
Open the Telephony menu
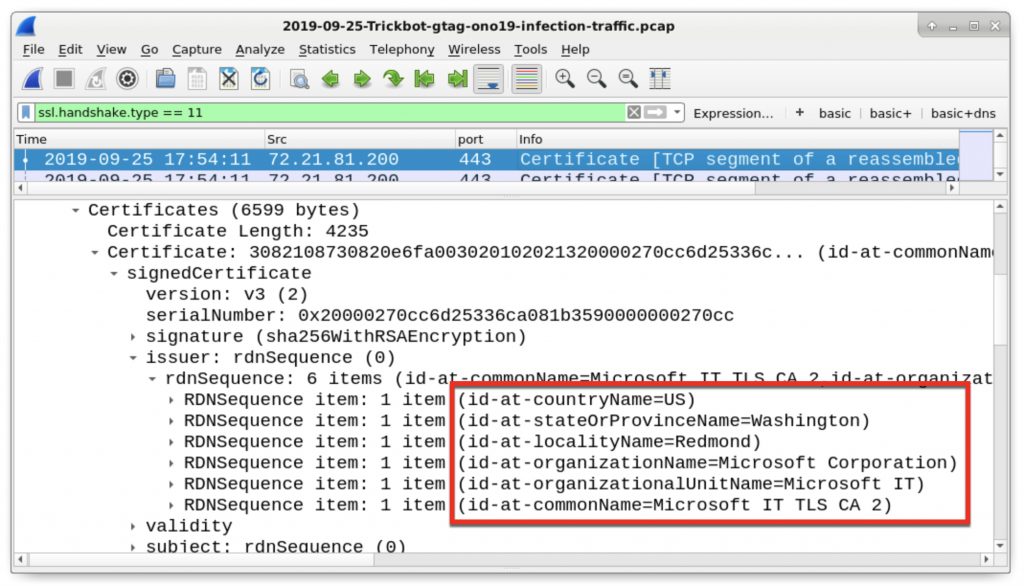(402, 50)
